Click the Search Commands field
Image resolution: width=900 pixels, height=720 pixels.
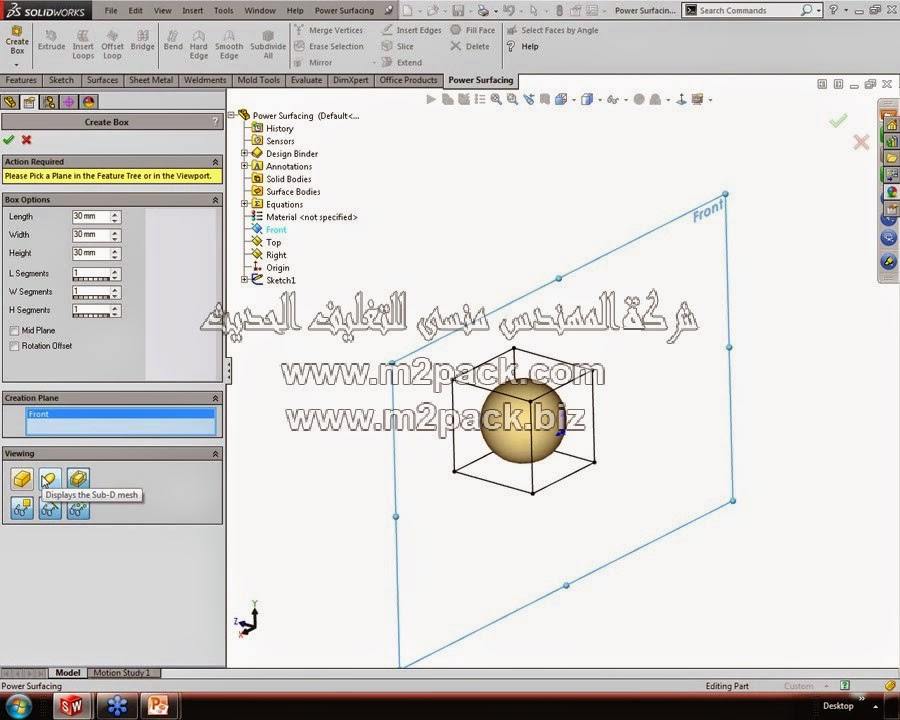point(746,10)
